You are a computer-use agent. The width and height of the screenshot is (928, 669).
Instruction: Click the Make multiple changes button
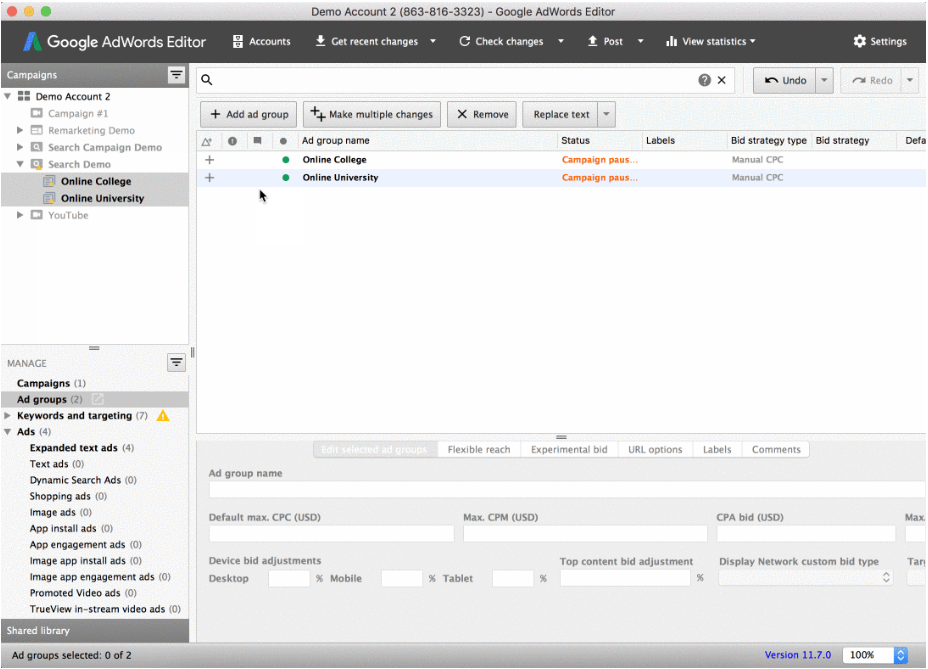371,114
